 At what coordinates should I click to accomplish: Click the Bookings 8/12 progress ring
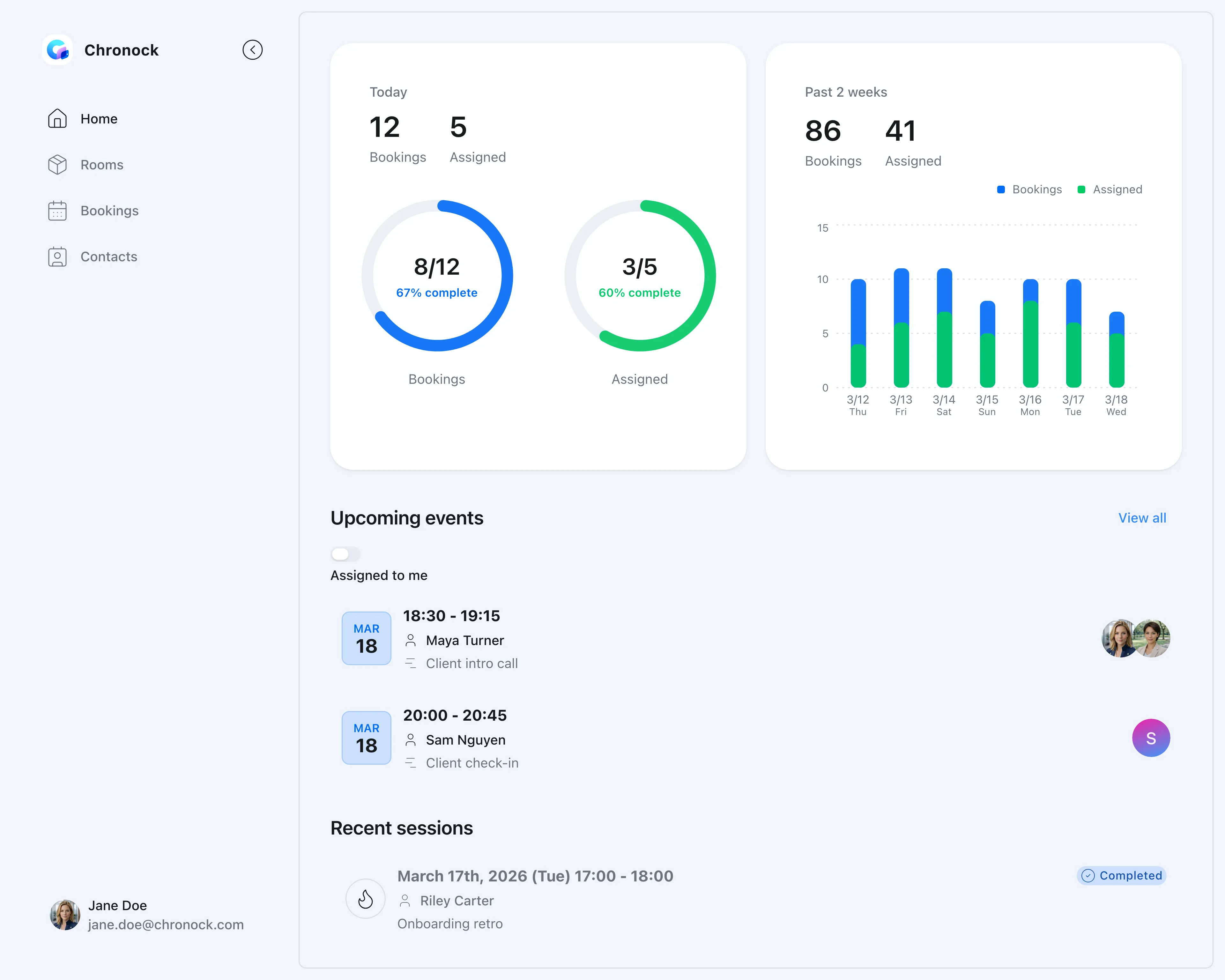point(437,276)
